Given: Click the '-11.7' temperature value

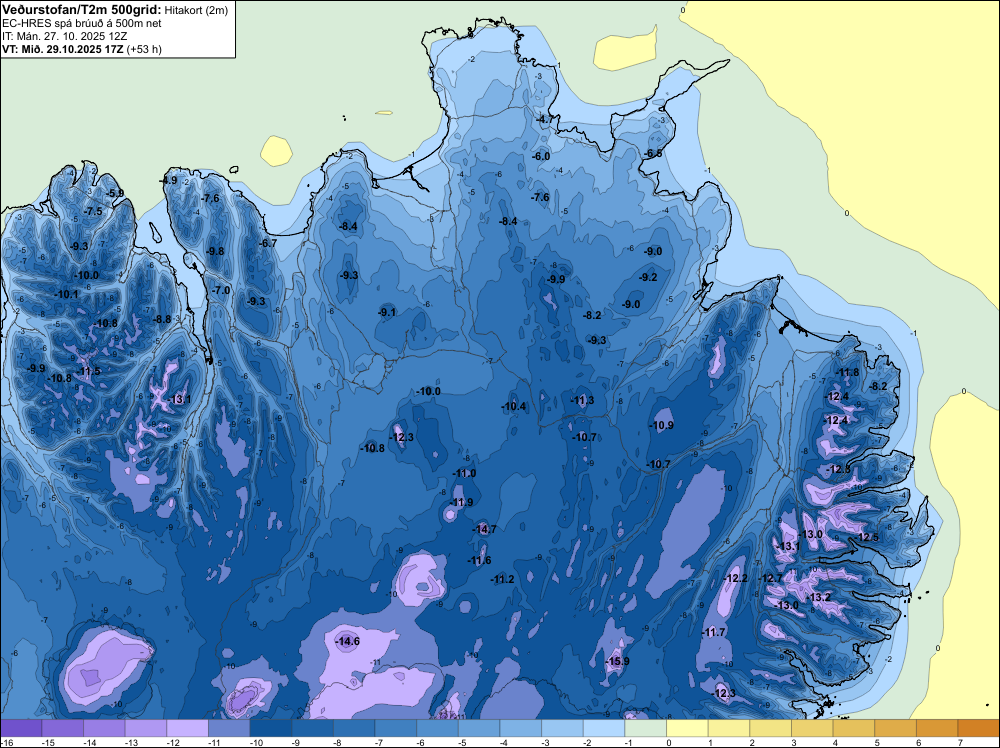Looking at the screenshot, I should 714,633.
